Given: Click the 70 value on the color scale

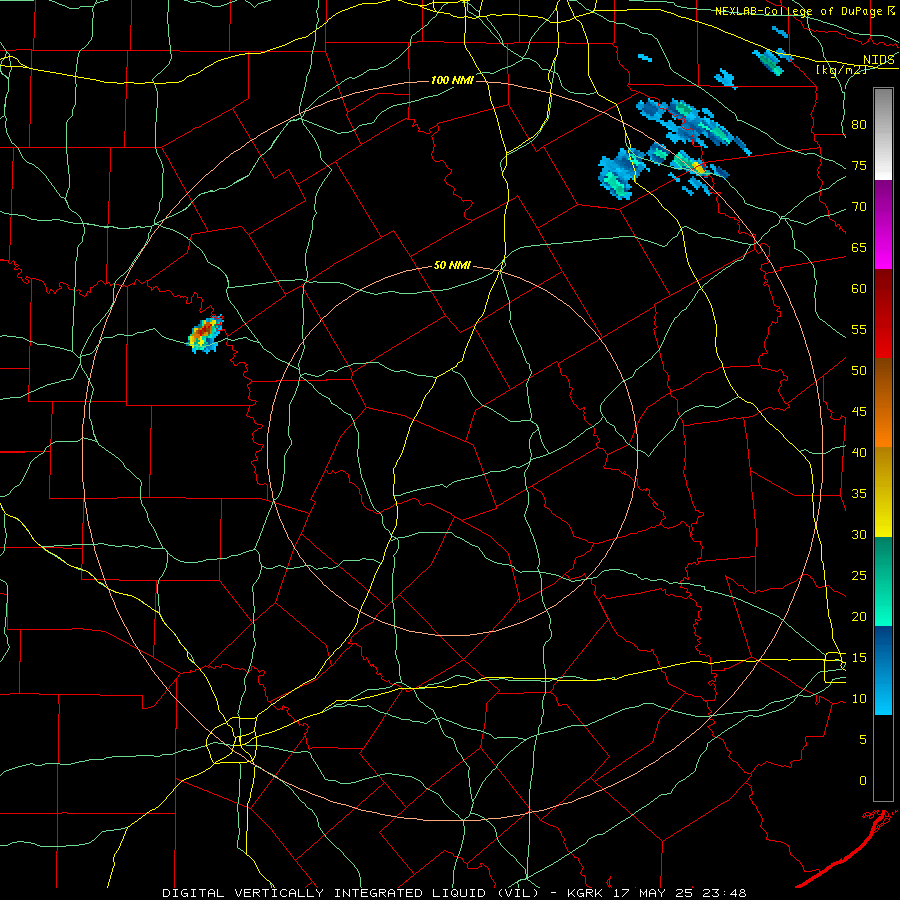Looking at the screenshot, I should click(x=859, y=207).
